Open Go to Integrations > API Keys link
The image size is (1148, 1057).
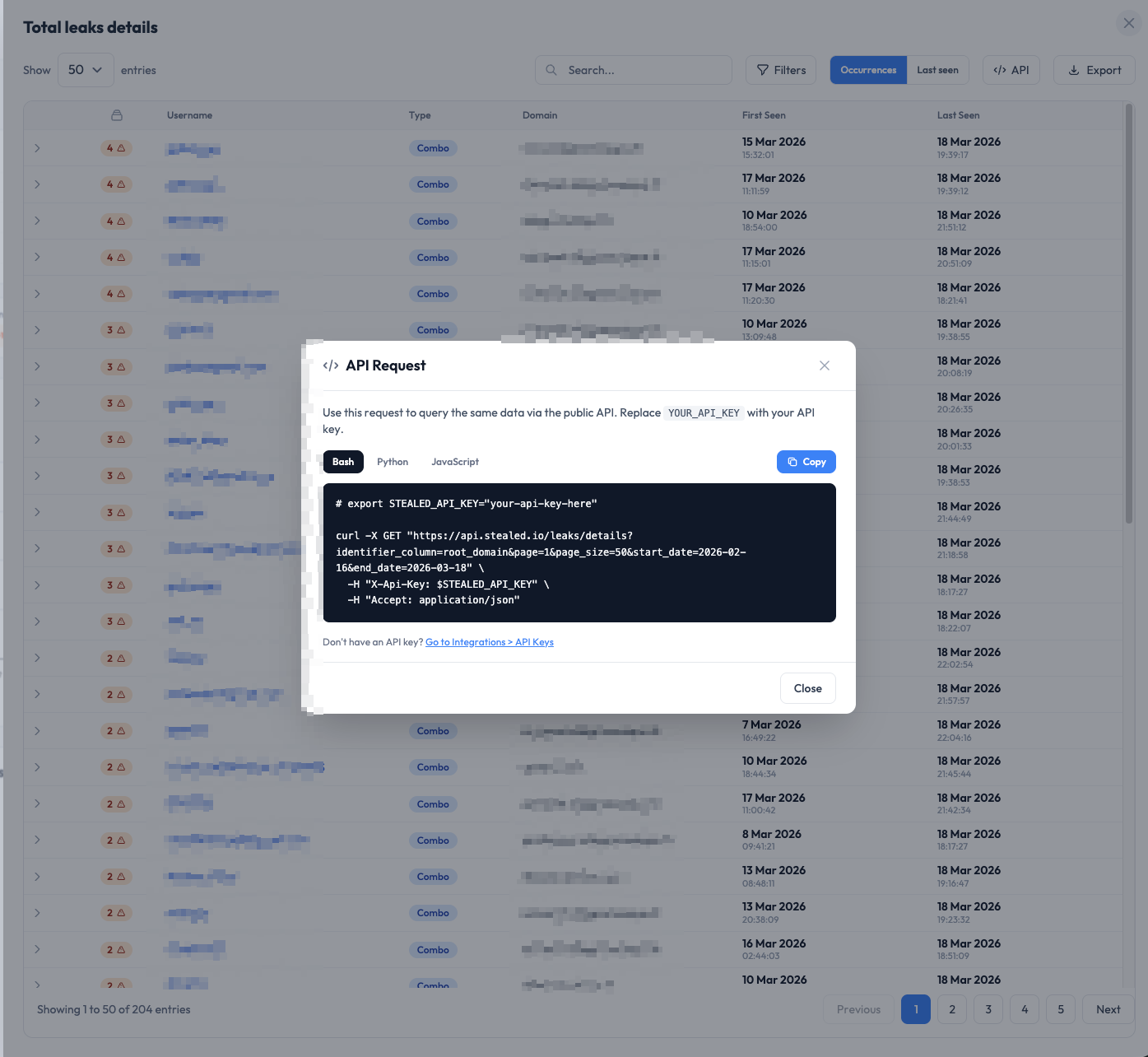click(x=490, y=642)
